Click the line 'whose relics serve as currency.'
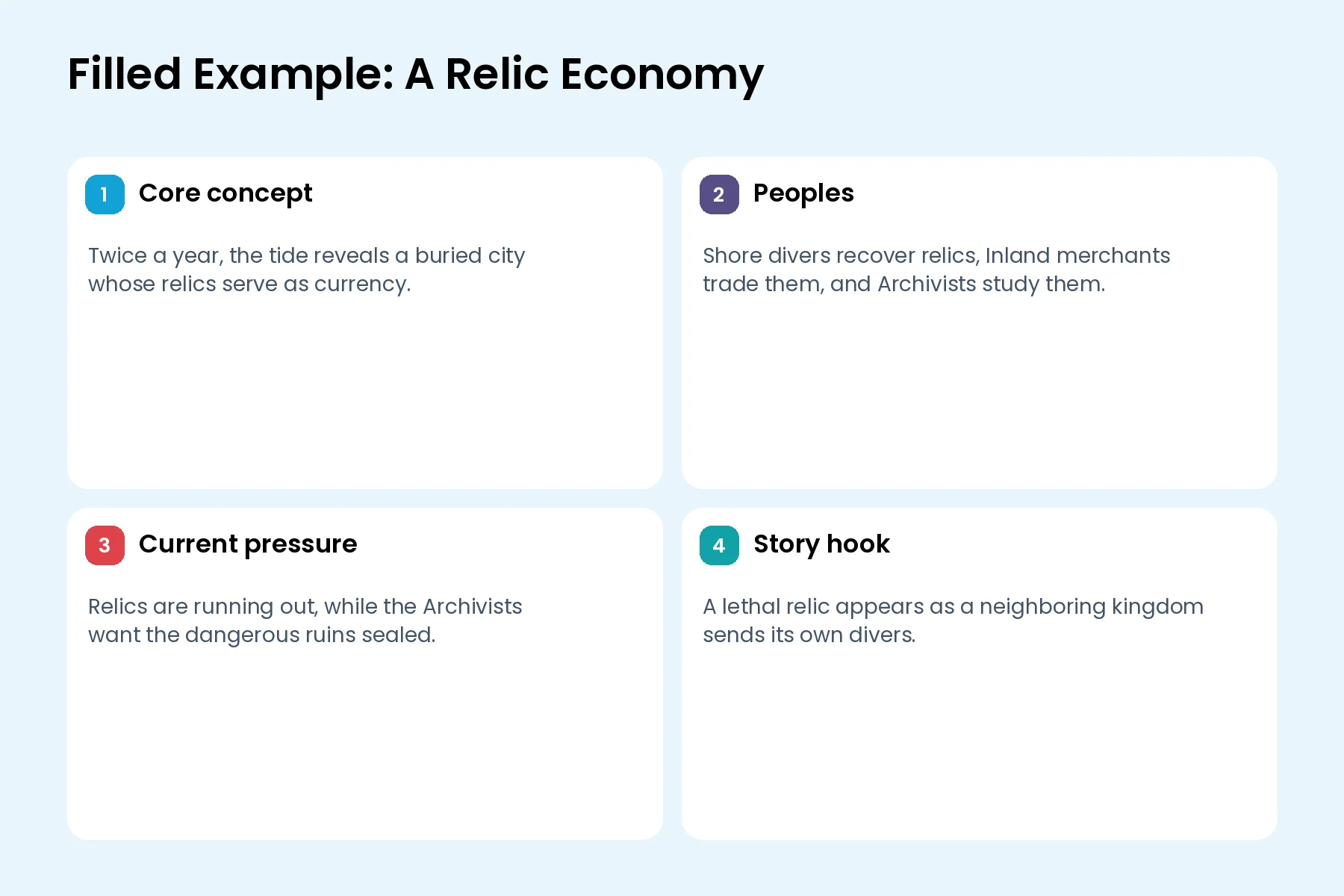Image resolution: width=1344 pixels, height=896 pixels. (249, 284)
